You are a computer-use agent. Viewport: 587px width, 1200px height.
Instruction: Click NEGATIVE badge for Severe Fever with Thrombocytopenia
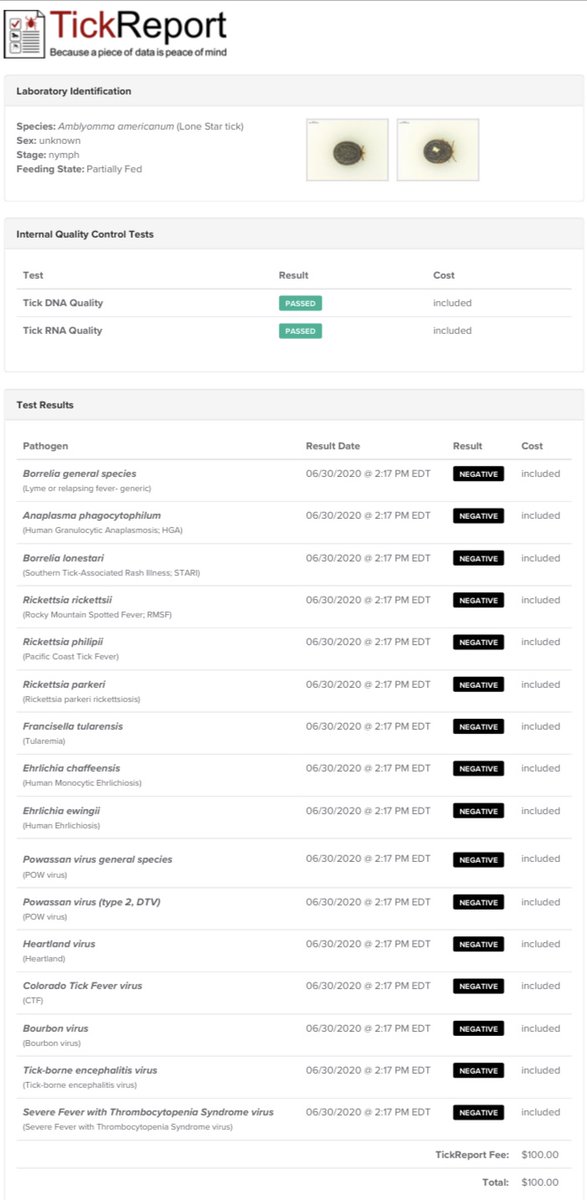(478, 1113)
